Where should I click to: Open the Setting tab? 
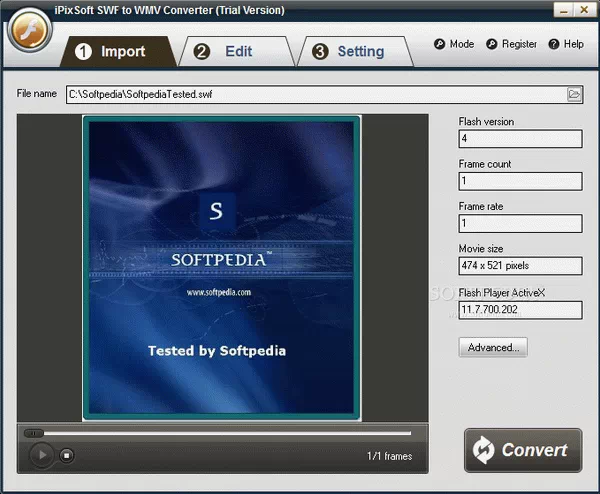(349, 51)
